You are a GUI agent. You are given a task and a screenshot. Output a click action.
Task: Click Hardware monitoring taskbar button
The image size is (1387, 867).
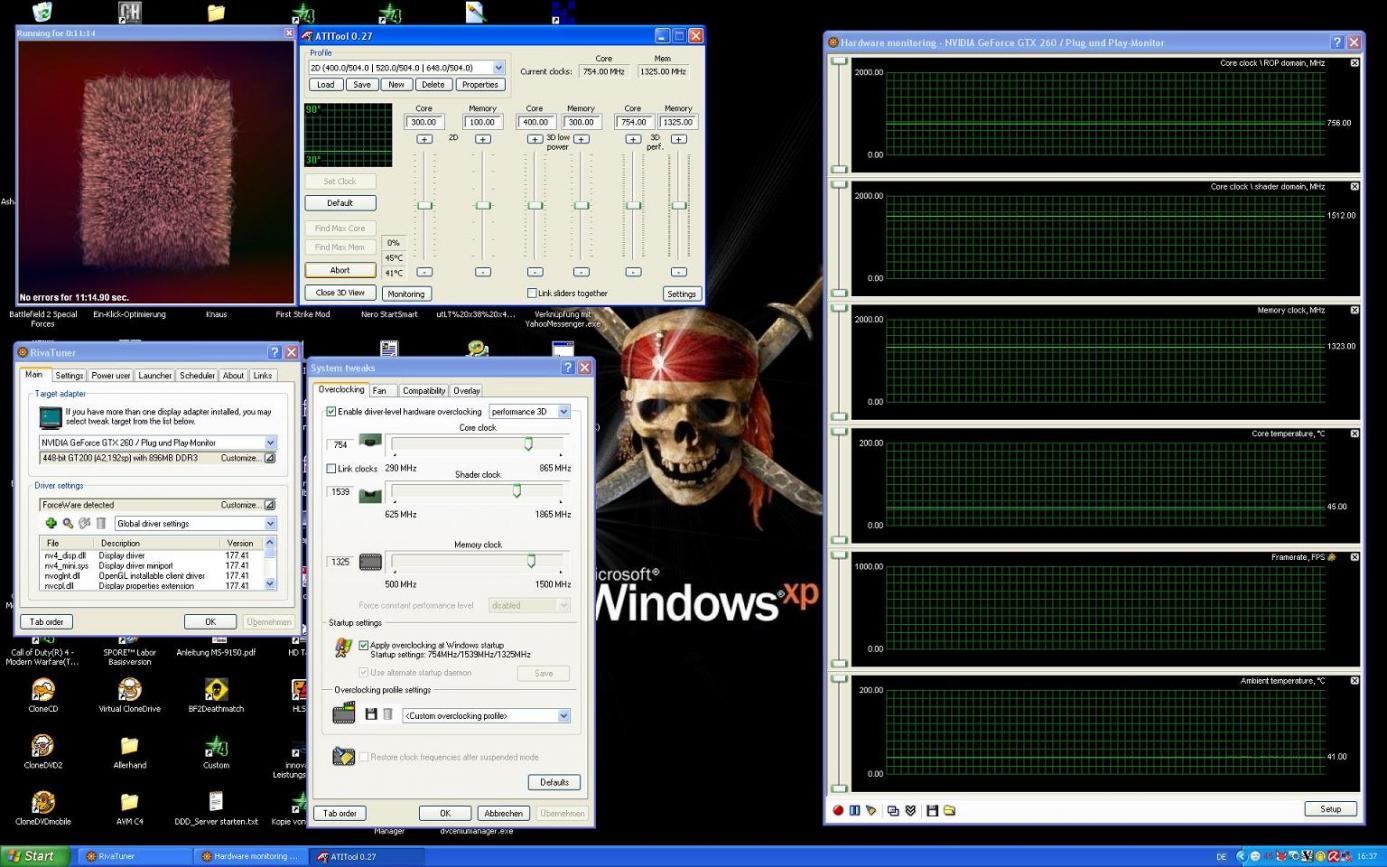250,856
